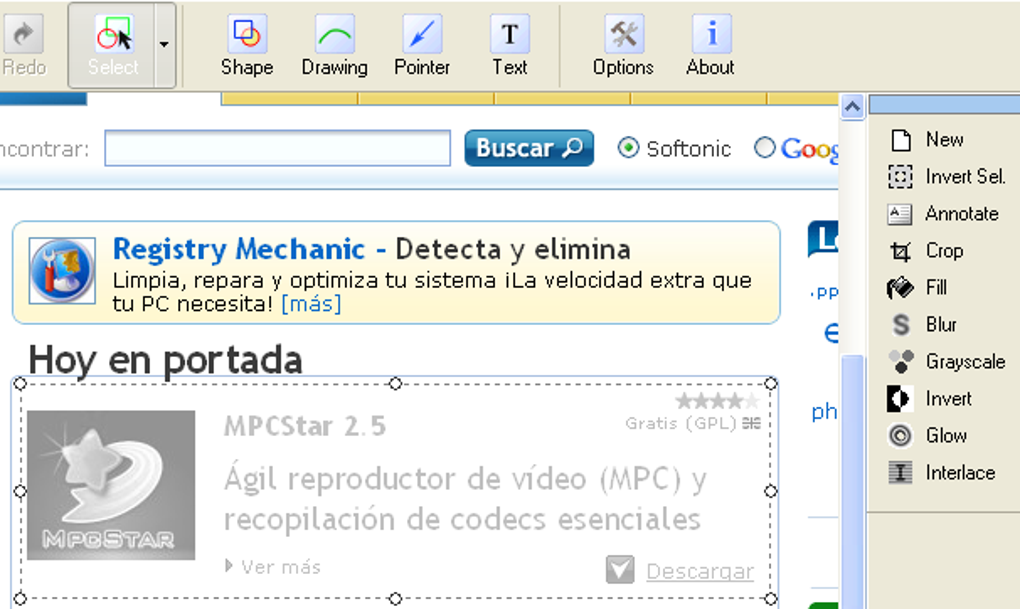Click the Registry Mechanic icon
Screen dimensions: 1020x609
(x=62, y=271)
